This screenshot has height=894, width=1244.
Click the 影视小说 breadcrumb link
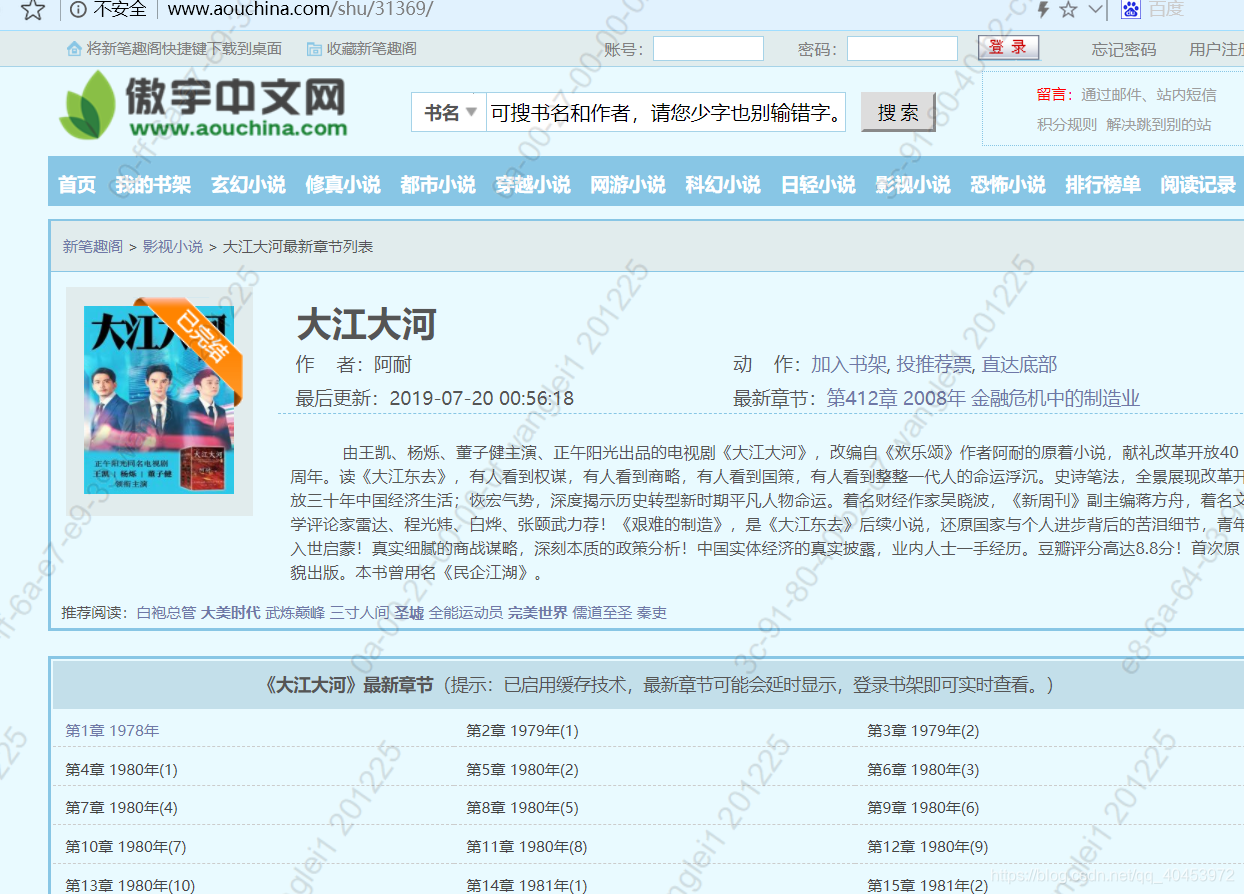[172, 246]
